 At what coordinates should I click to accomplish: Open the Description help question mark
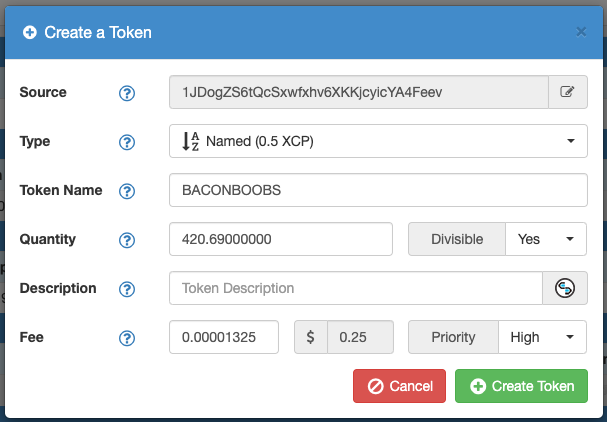point(127,289)
